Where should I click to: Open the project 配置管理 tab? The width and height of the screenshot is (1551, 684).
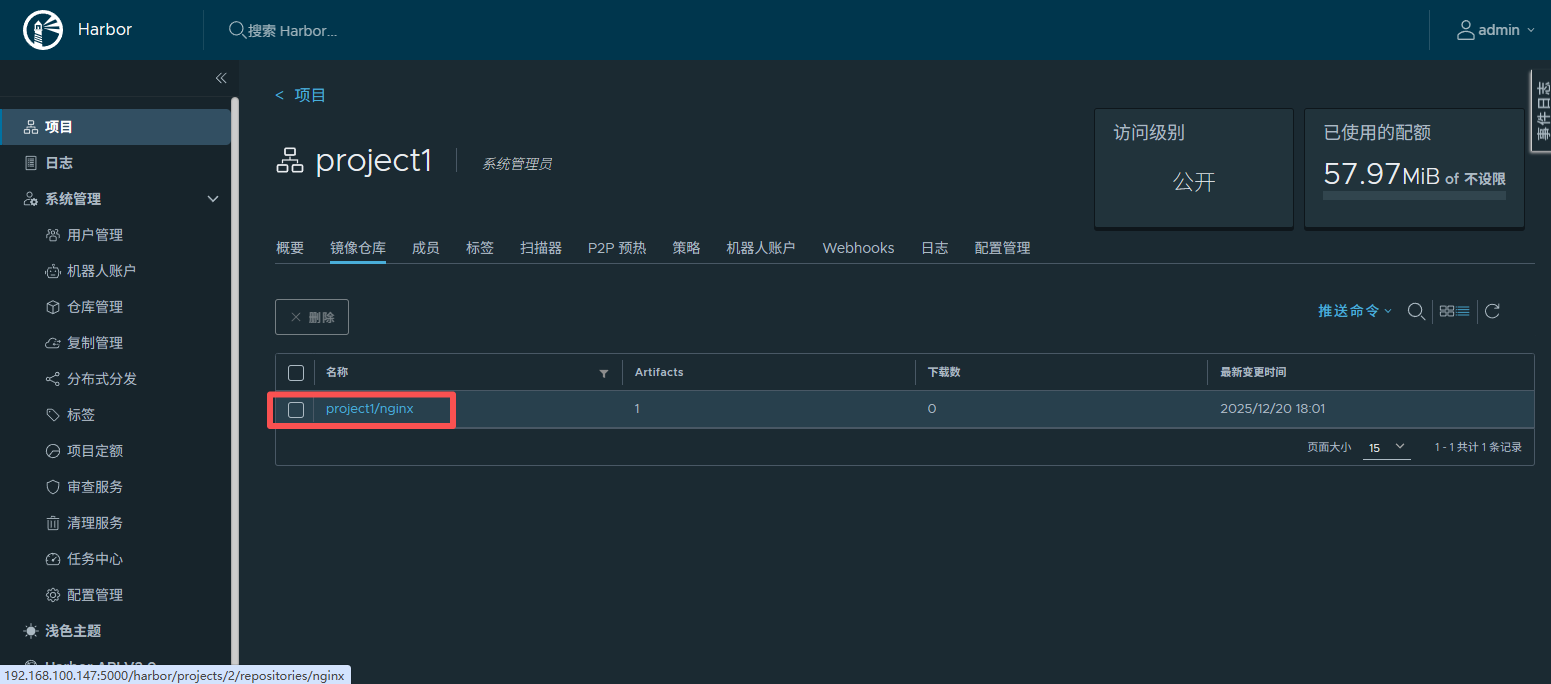click(x=1003, y=248)
